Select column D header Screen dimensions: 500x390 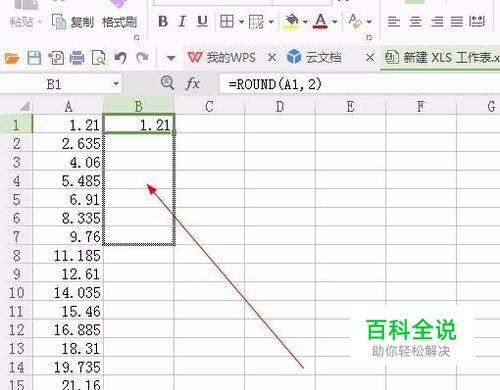280,107
